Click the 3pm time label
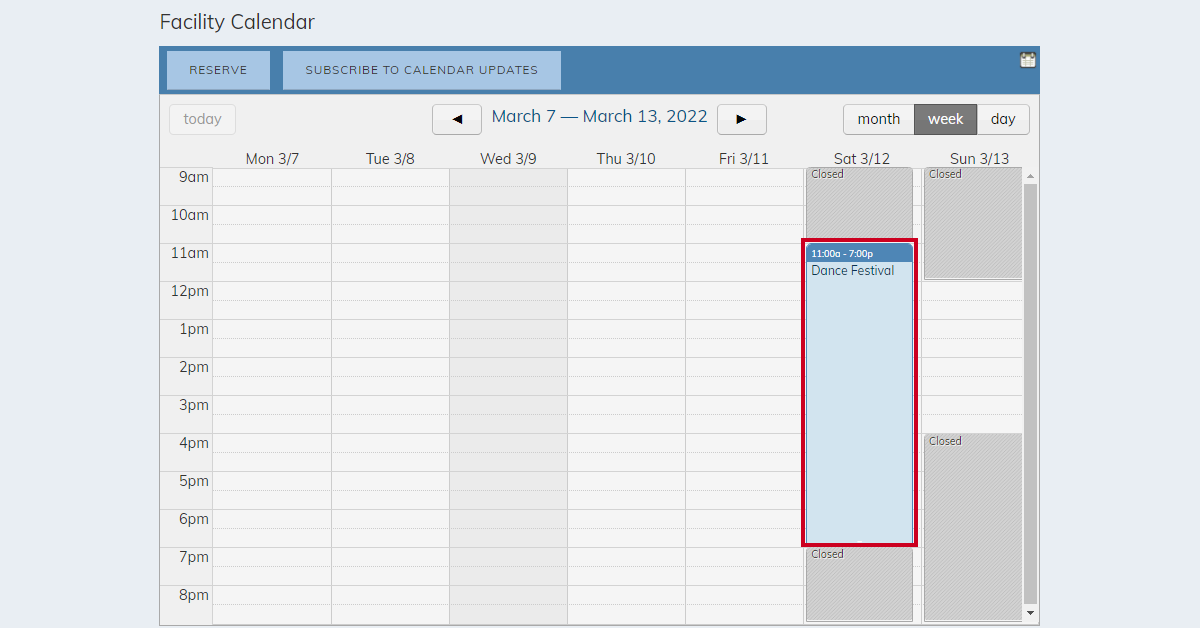This screenshot has width=1200, height=628. coord(194,405)
